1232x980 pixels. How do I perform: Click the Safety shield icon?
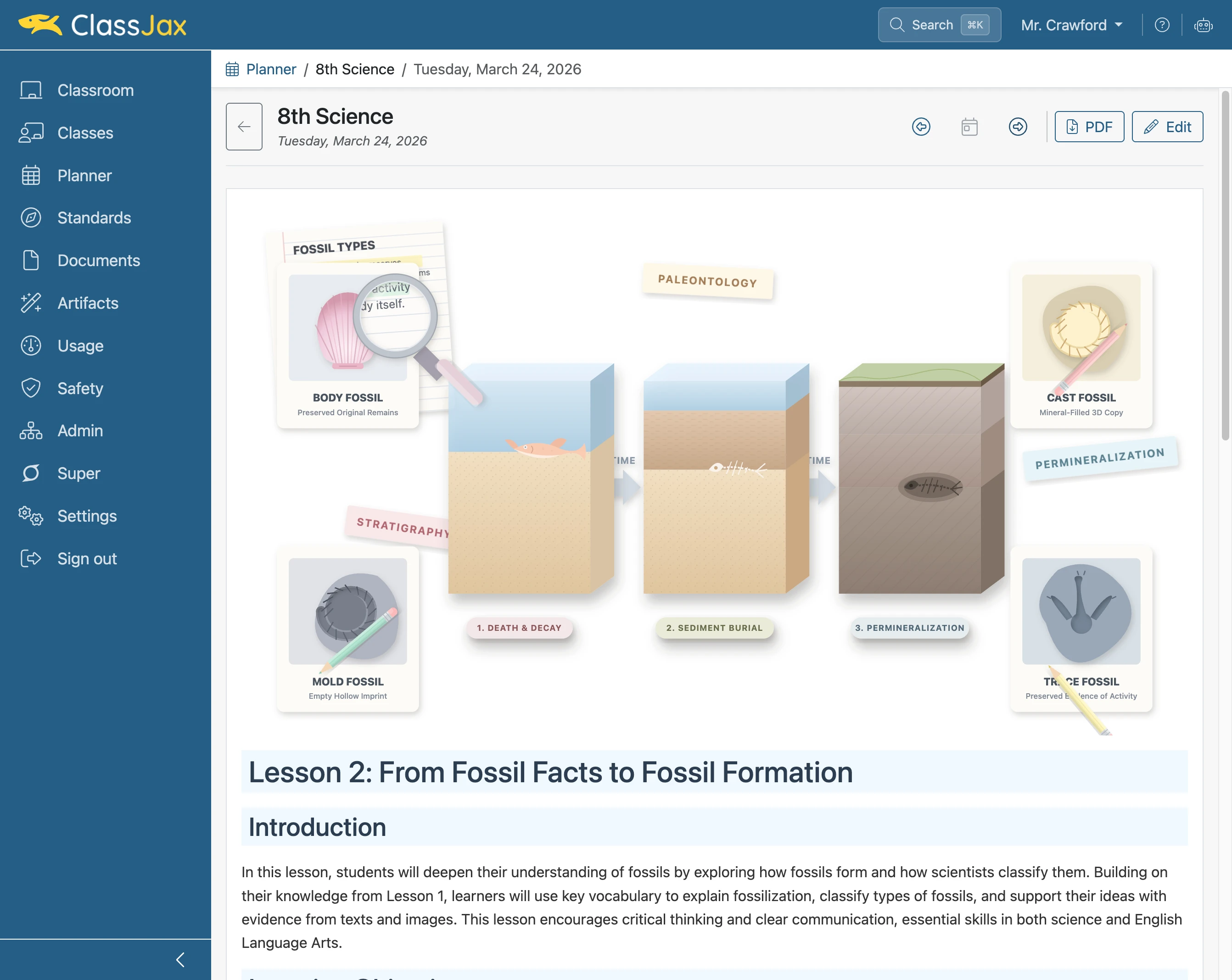click(x=31, y=388)
